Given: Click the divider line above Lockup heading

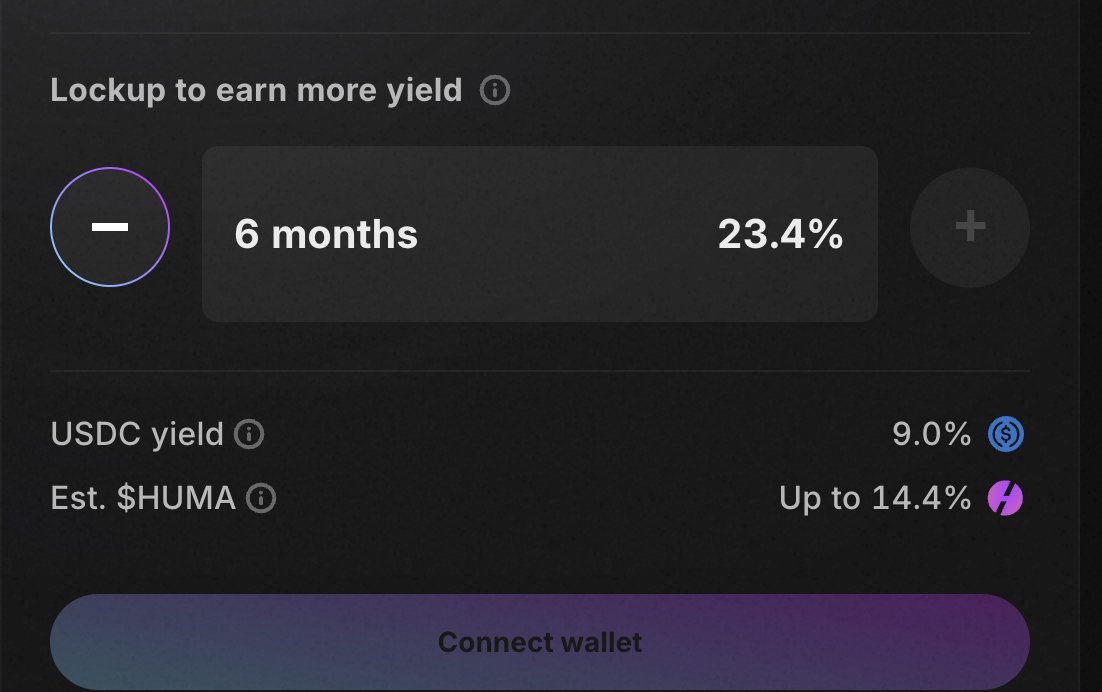Looking at the screenshot, I should (x=540, y=33).
